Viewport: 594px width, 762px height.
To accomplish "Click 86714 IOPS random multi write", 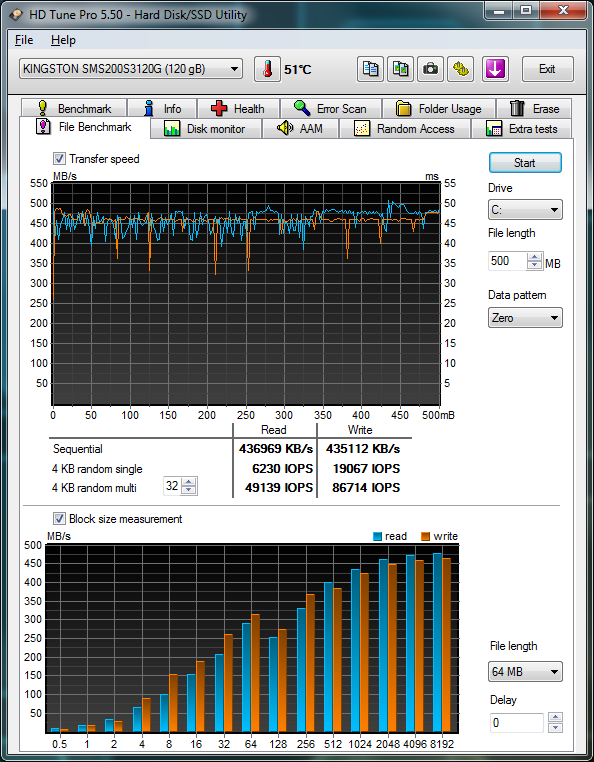I will click(x=366, y=487).
